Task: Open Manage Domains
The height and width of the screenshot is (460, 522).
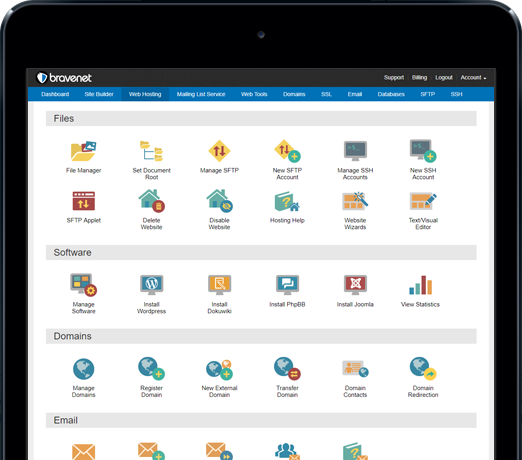Action: [83, 369]
